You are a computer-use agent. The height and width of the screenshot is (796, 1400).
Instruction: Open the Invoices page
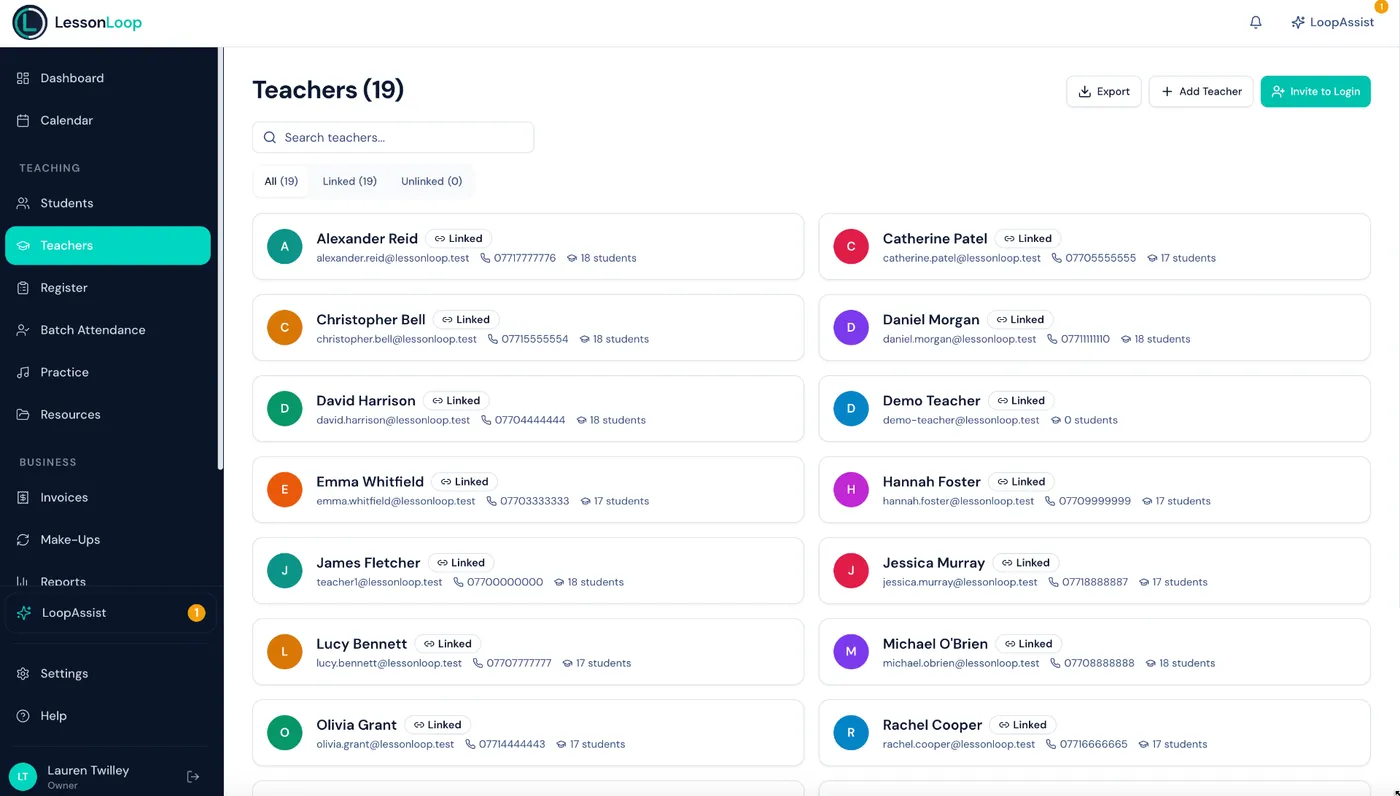click(x=63, y=497)
